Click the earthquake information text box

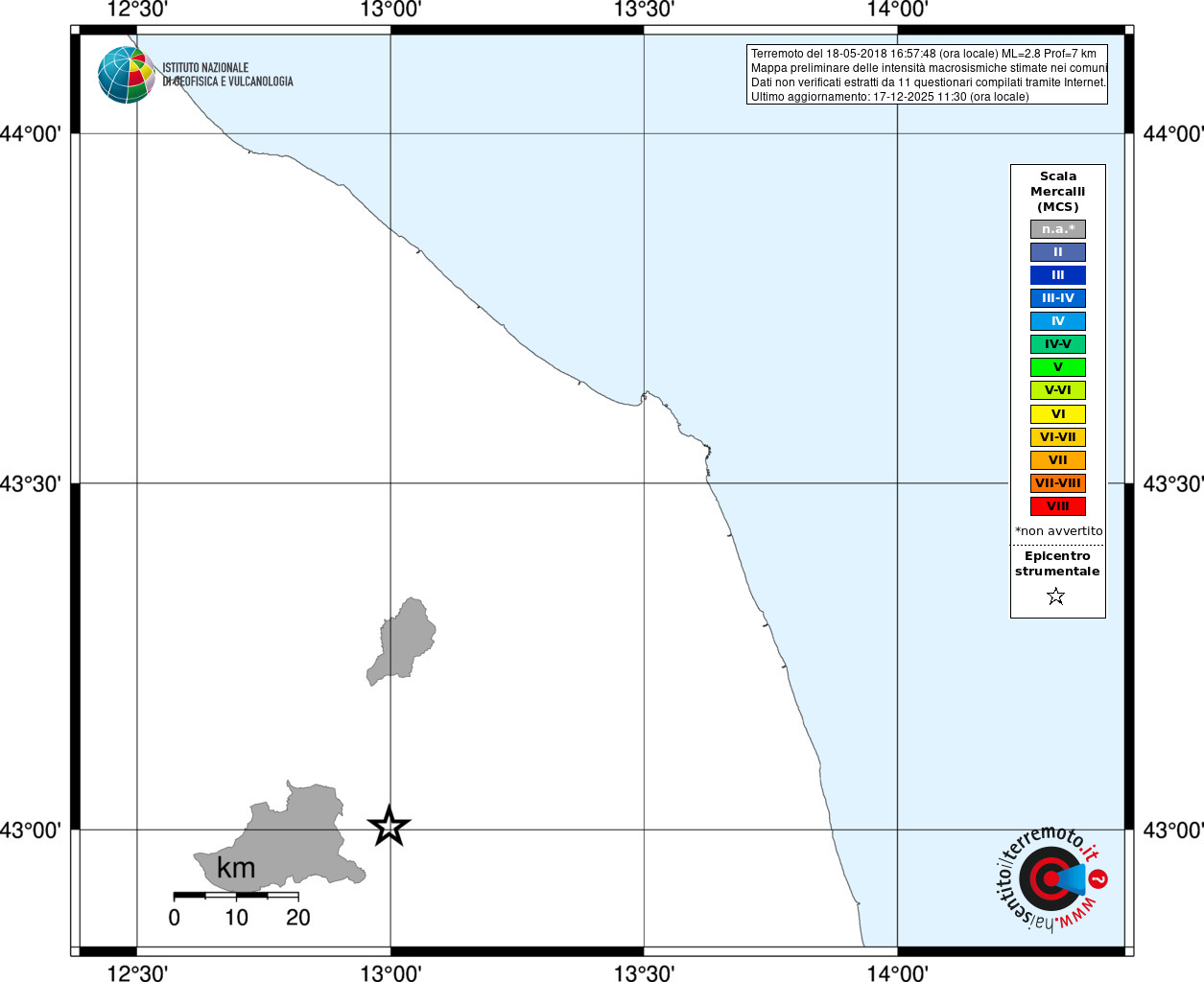(927, 75)
